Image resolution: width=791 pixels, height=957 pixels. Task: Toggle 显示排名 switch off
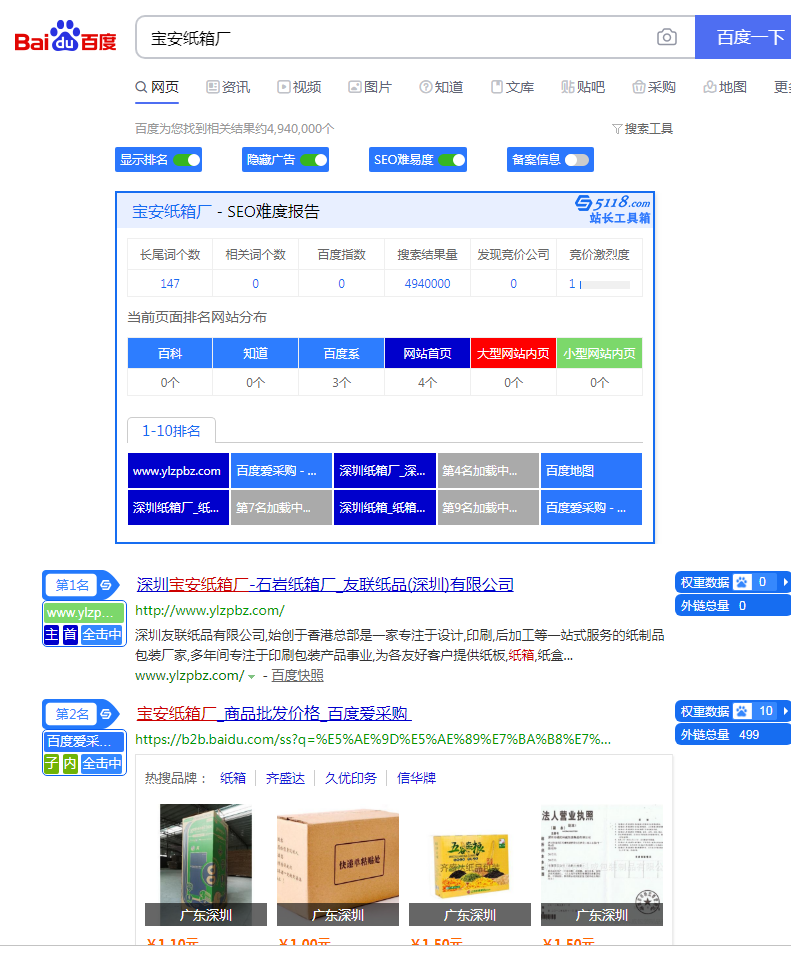click(186, 160)
